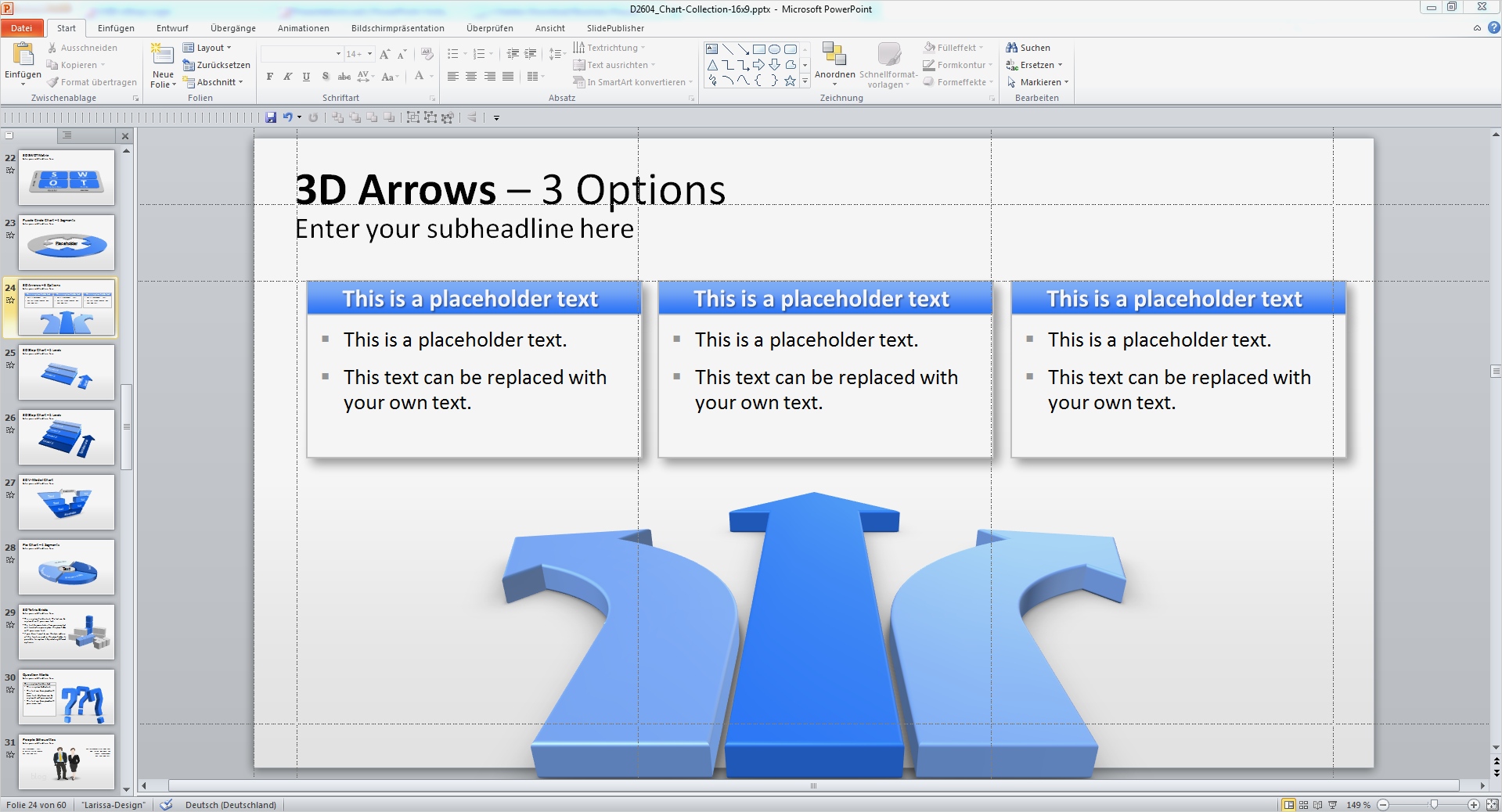Click the Suchen binoculars icon
The width and height of the screenshot is (1502, 812).
pos(1011,48)
